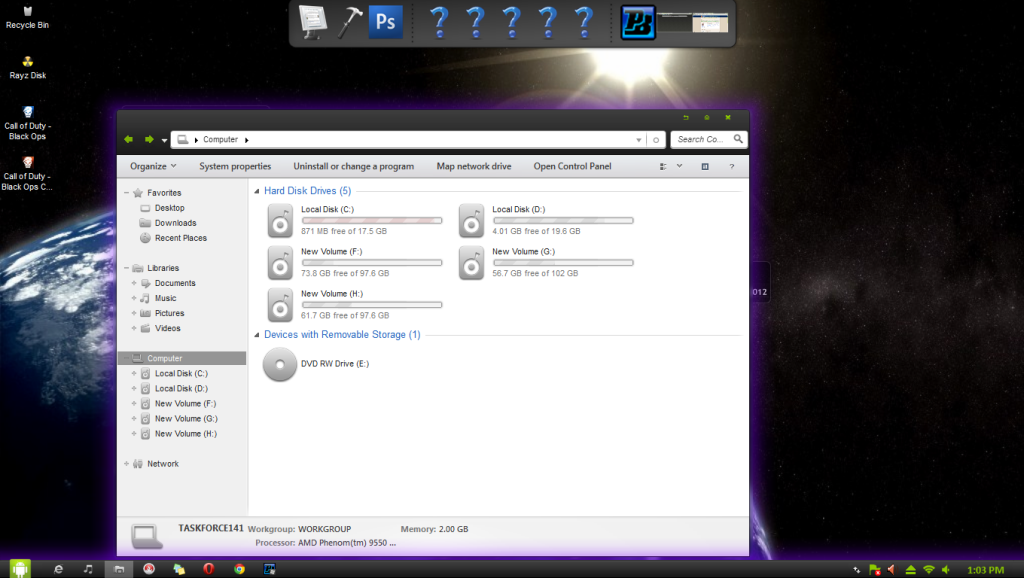Click System properties in the toolbar
This screenshot has width=1024, height=578.
[x=235, y=166]
